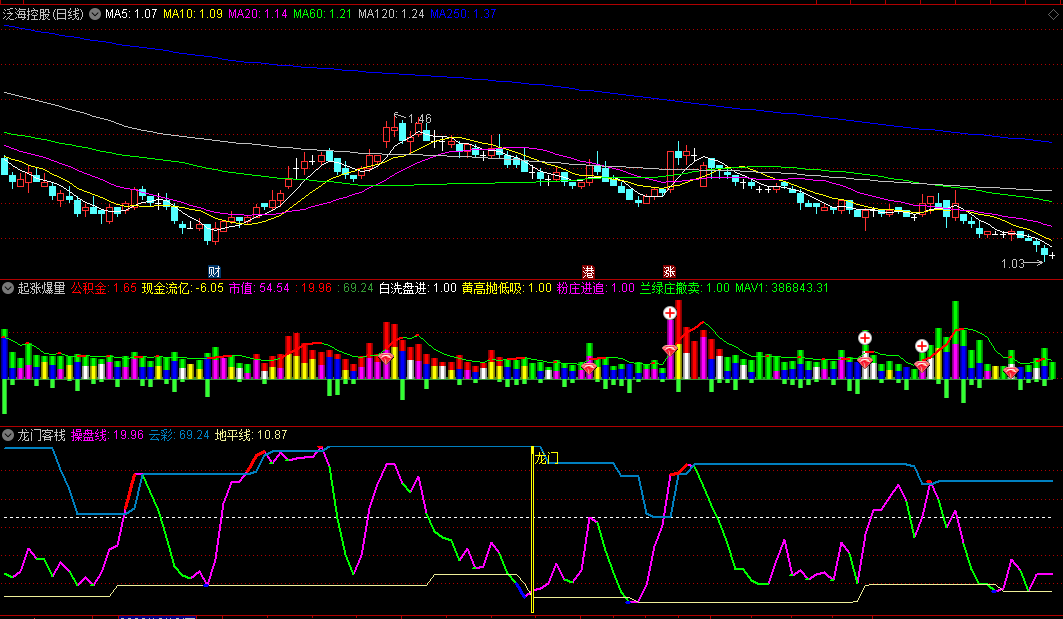Select the 泛海控股(日线) chart title
Screen dimensions: 1063x619
point(44,14)
